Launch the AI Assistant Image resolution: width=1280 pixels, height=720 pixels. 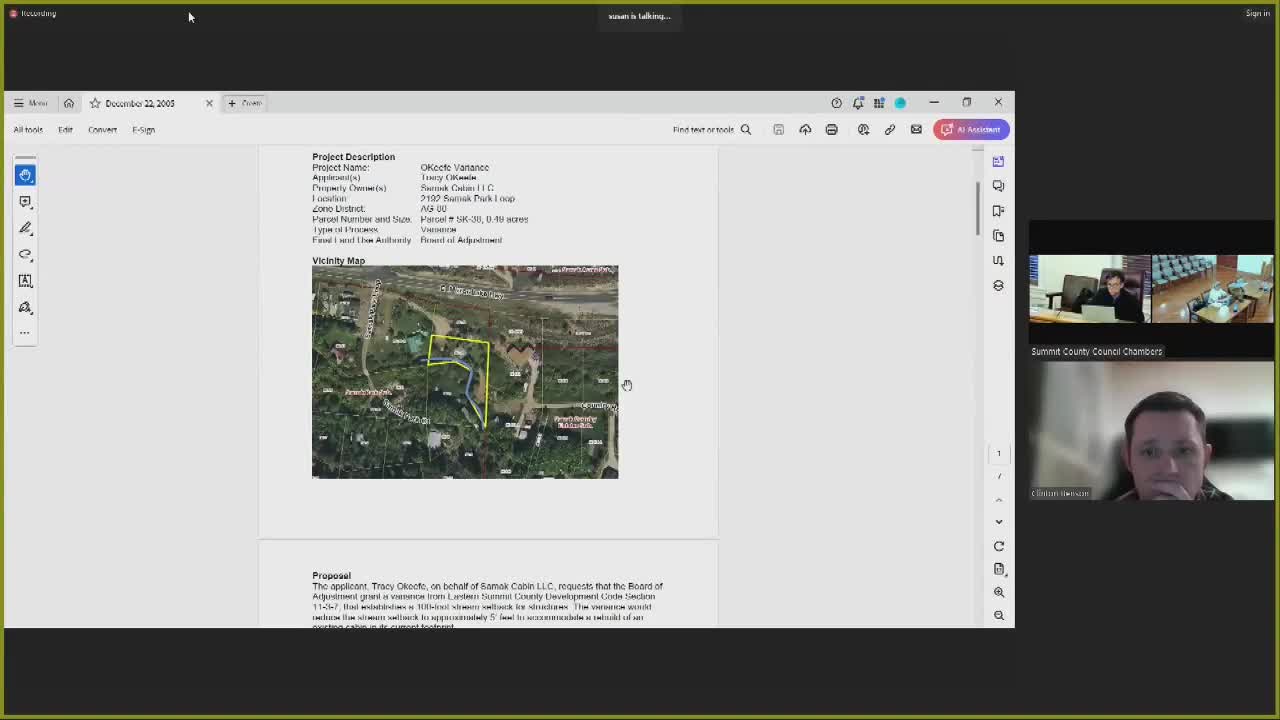971,129
